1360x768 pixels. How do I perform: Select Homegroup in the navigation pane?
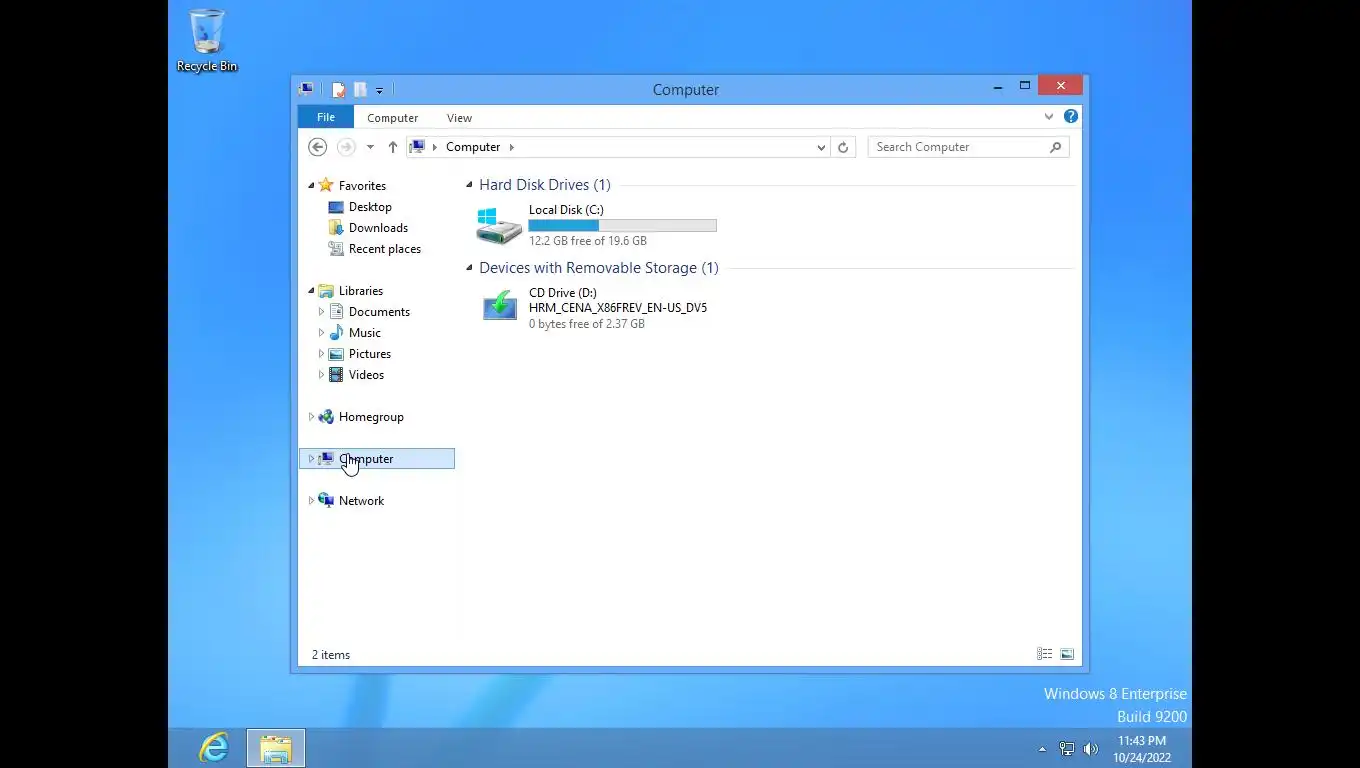[371, 417]
